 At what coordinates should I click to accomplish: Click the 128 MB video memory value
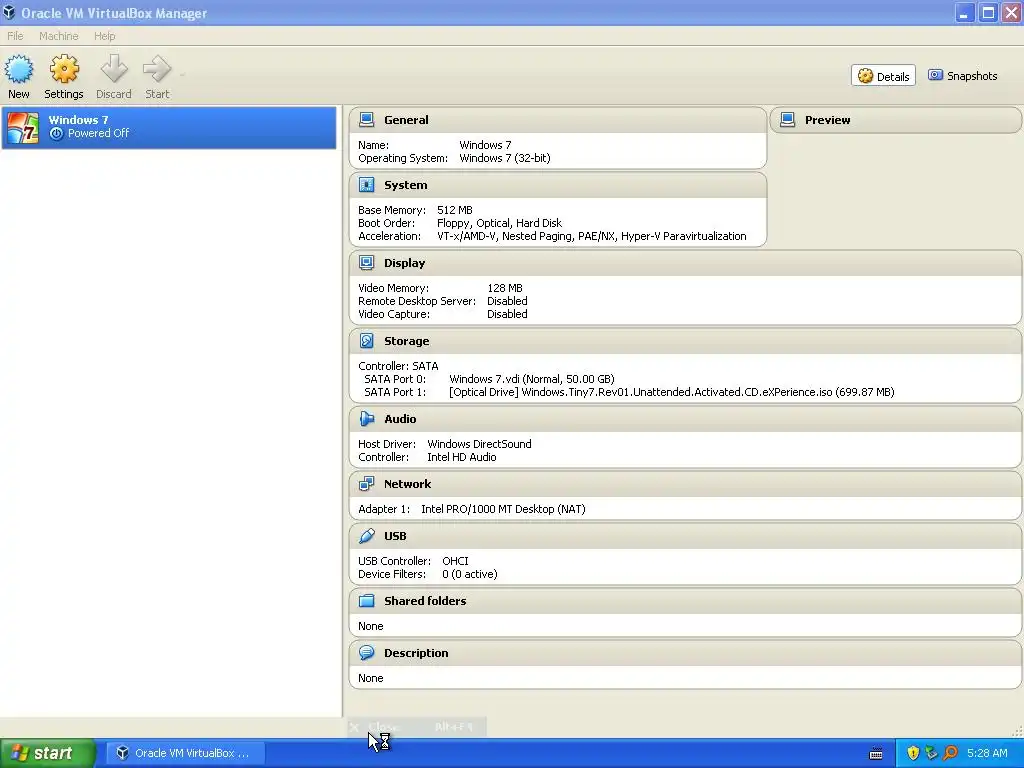(x=505, y=288)
